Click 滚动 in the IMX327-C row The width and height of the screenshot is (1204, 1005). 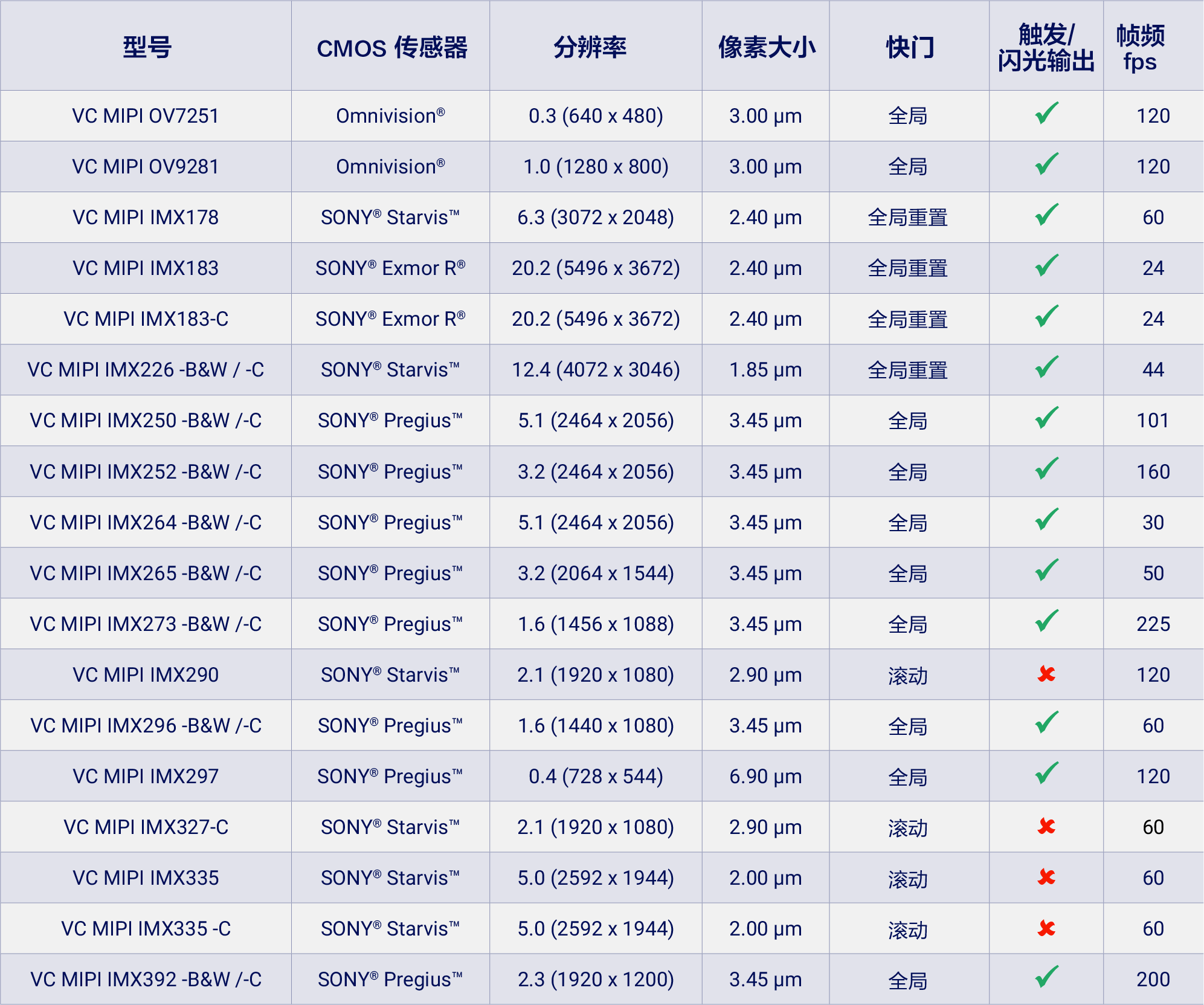coord(908,827)
